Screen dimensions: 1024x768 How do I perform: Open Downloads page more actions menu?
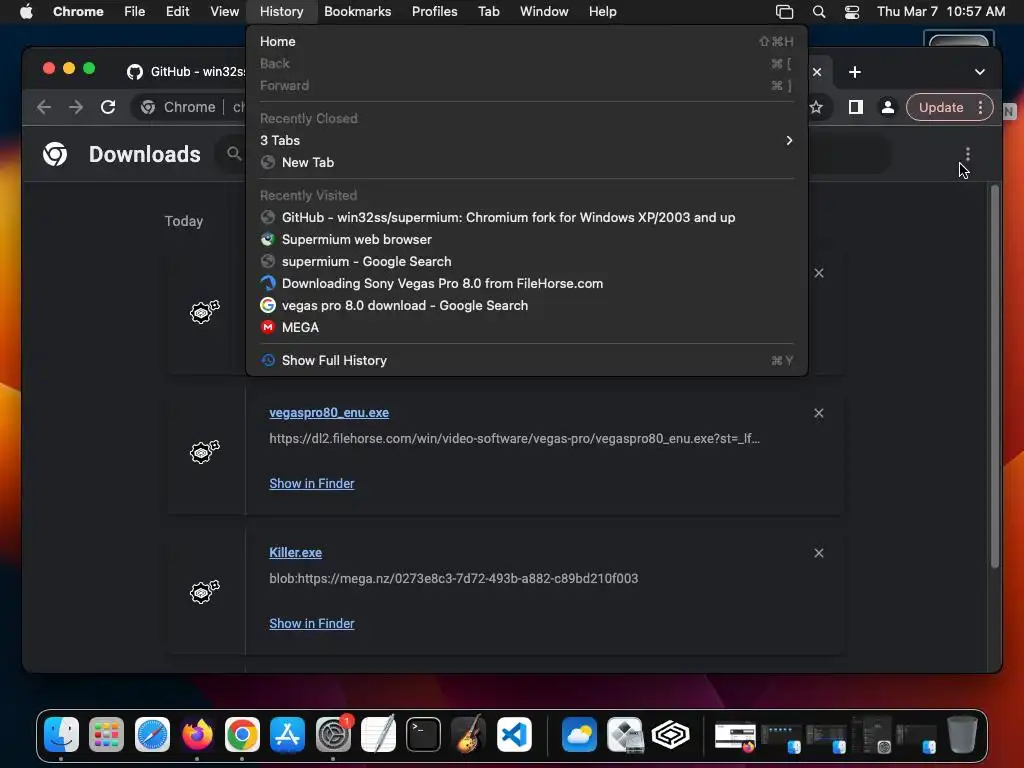[x=967, y=154]
